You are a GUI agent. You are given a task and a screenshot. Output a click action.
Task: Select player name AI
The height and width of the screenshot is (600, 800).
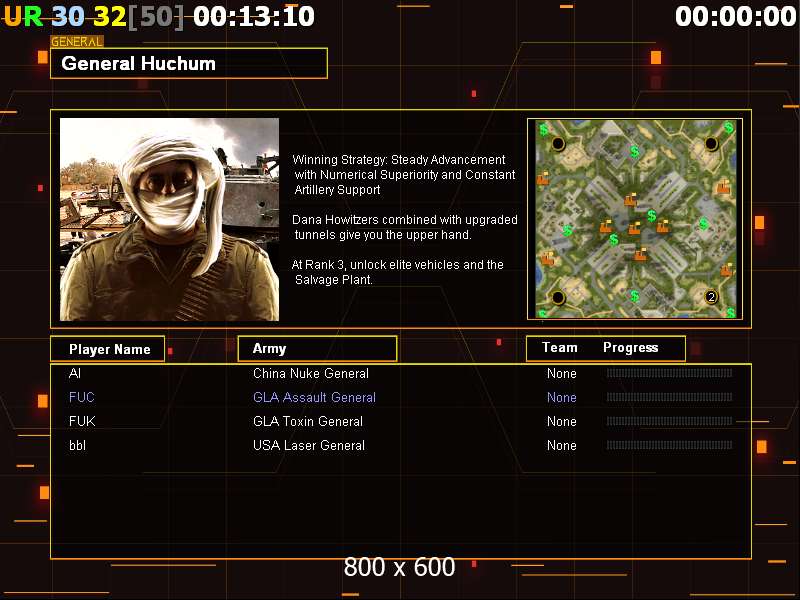[x=75, y=373]
